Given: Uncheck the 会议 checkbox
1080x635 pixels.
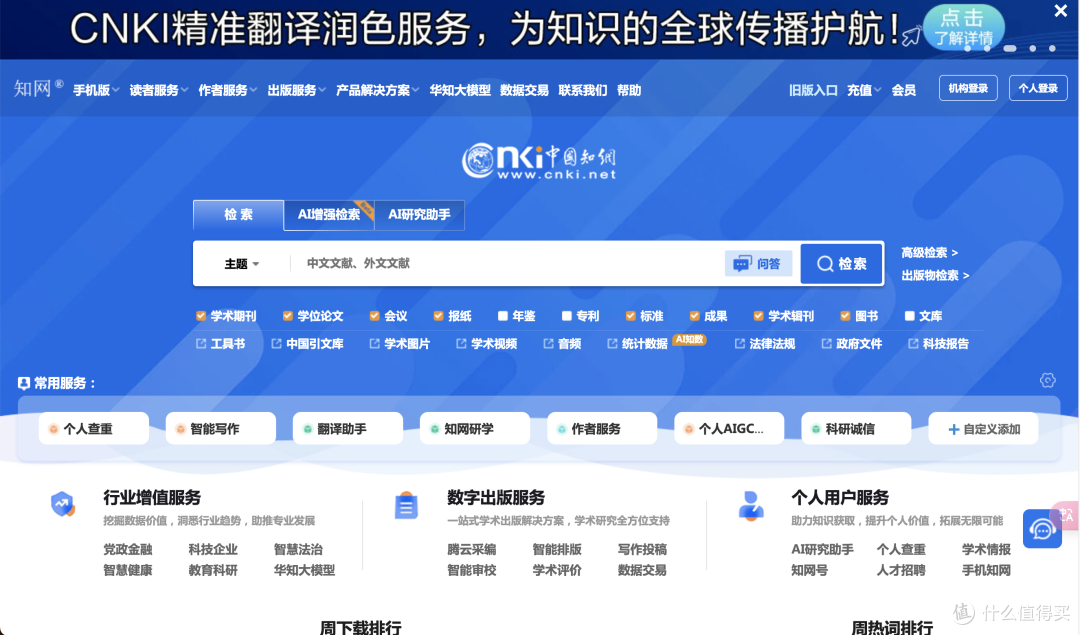Looking at the screenshot, I should [375, 315].
